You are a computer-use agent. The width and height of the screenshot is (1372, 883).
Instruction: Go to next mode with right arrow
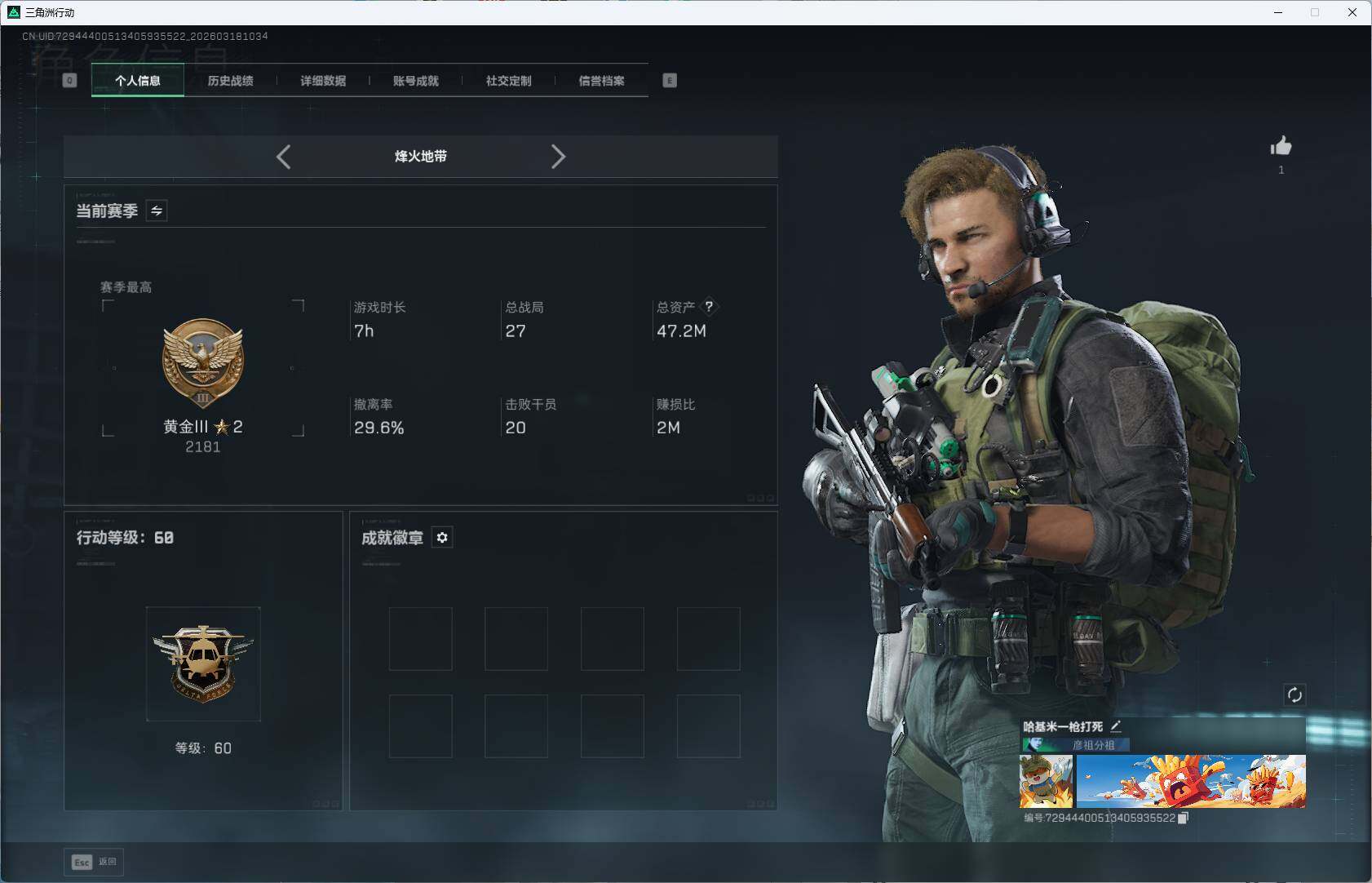[x=560, y=156]
